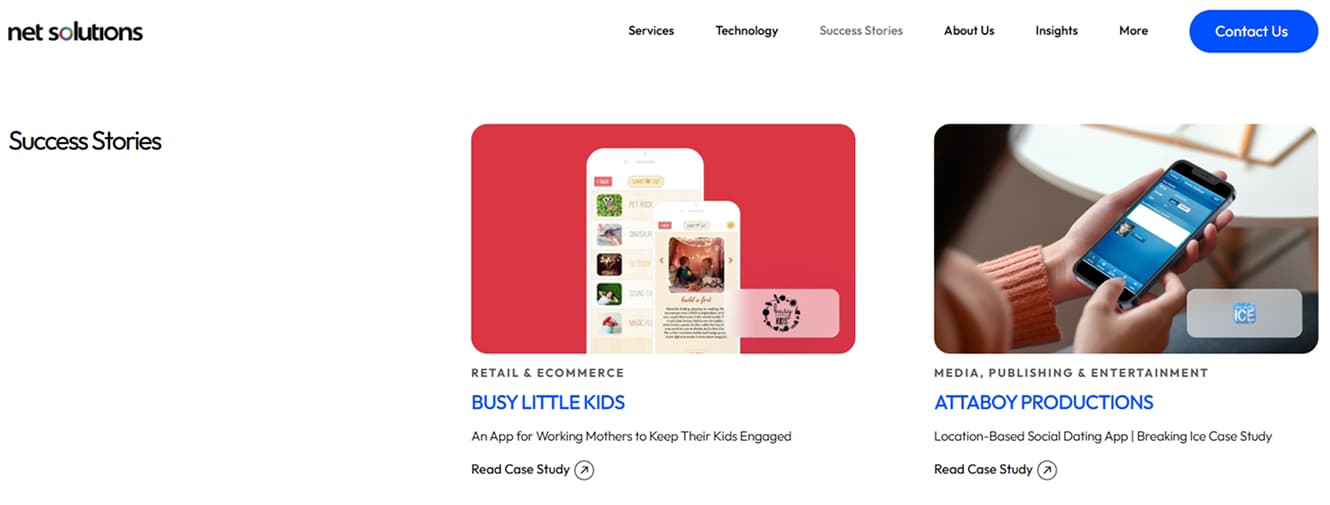Click the Busy Little Kids logo badge
Viewport: 1330px width, 505px height.
(782, 313)
